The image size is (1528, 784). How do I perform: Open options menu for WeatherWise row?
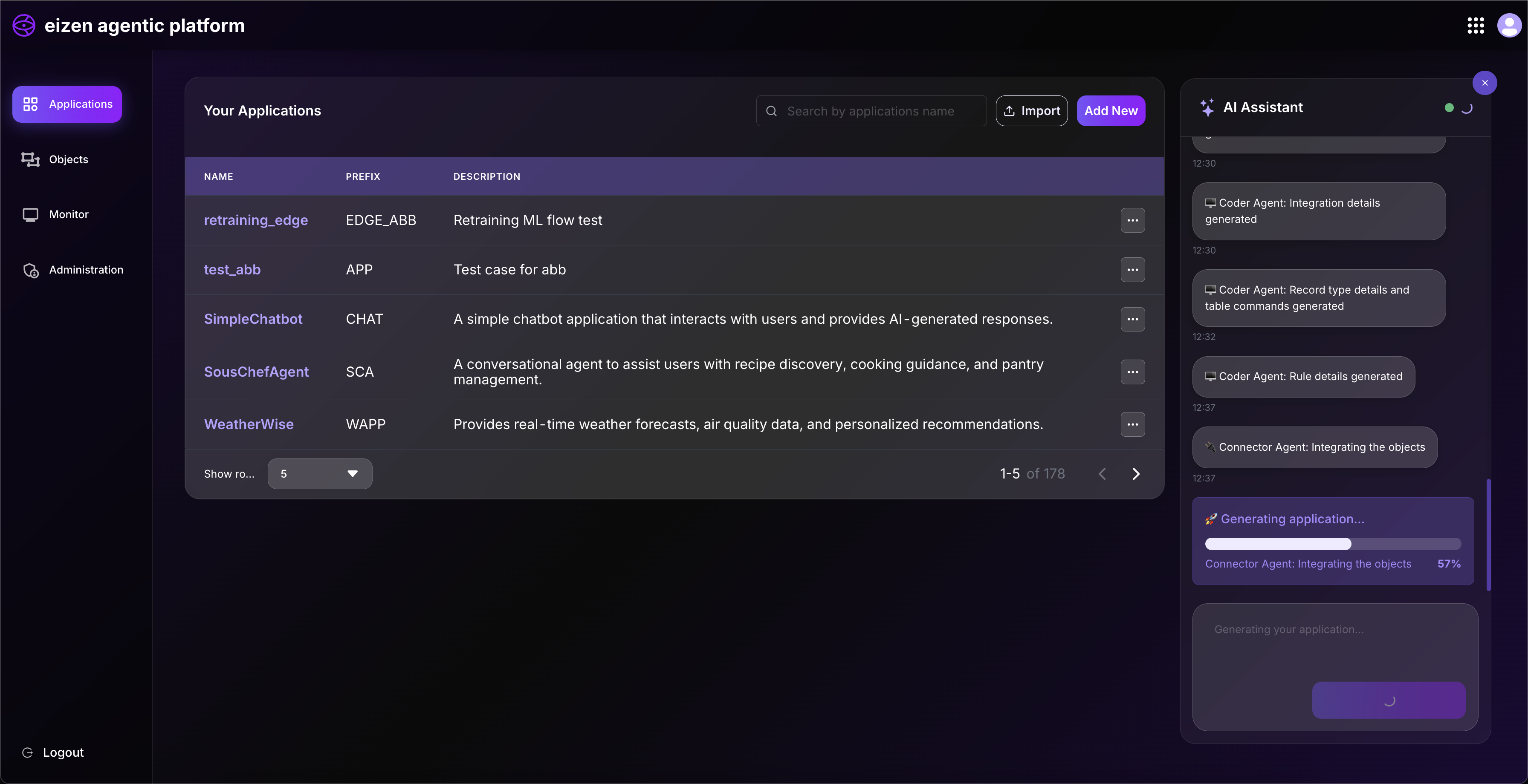click(x=1132, y=424)
